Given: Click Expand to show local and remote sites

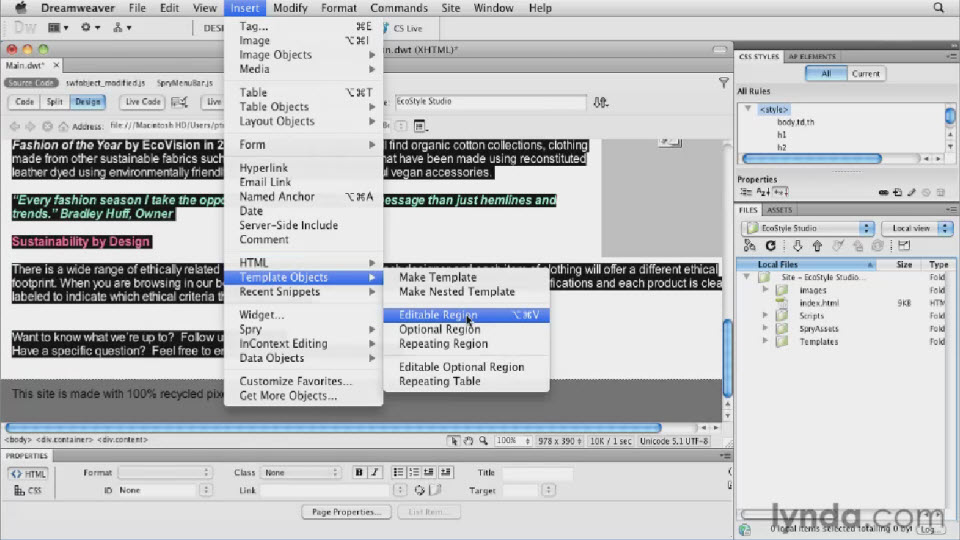Looking at the screenshot, I should tap(904, 246).
